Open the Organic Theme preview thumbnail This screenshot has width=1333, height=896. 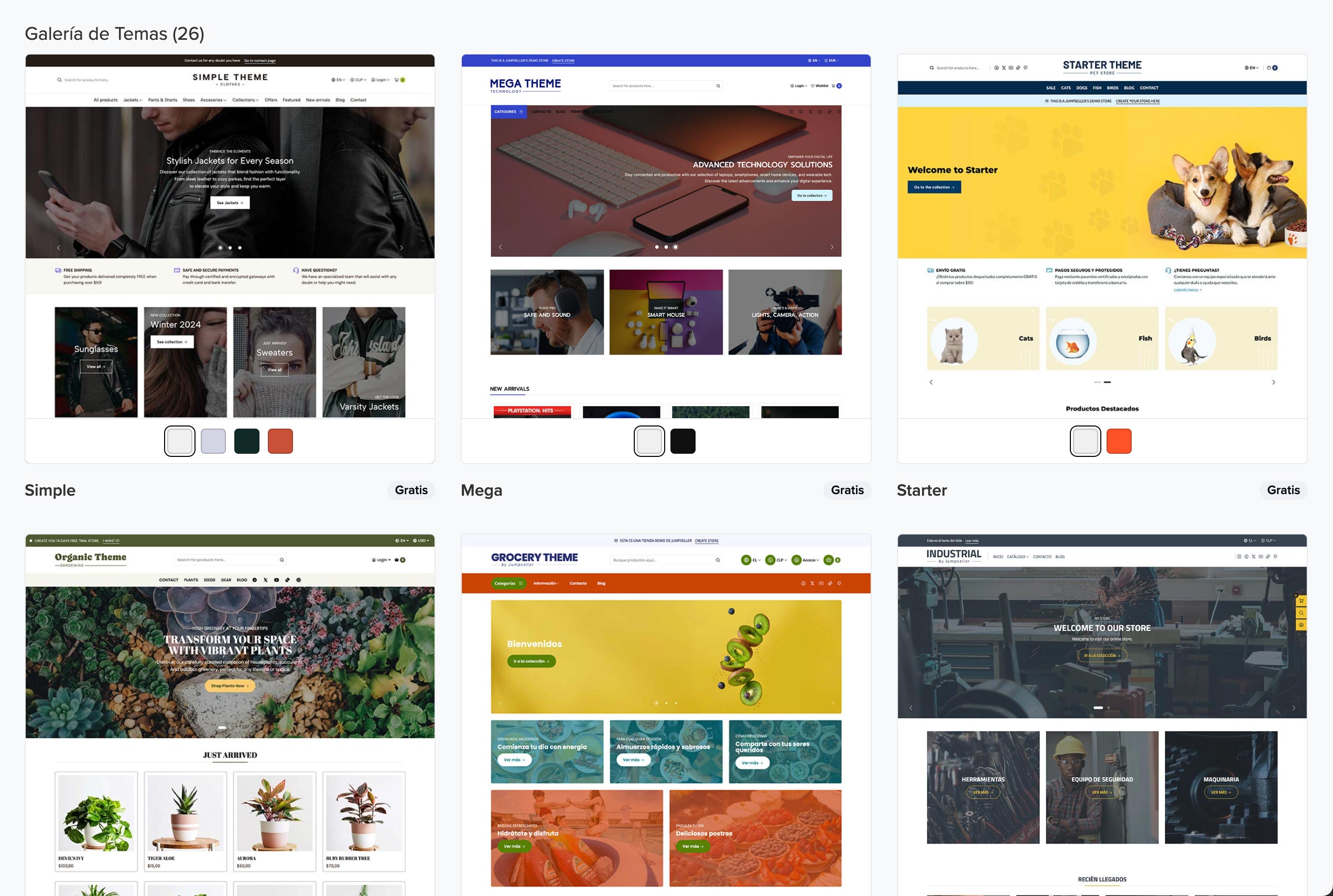(x=230, y=714)
